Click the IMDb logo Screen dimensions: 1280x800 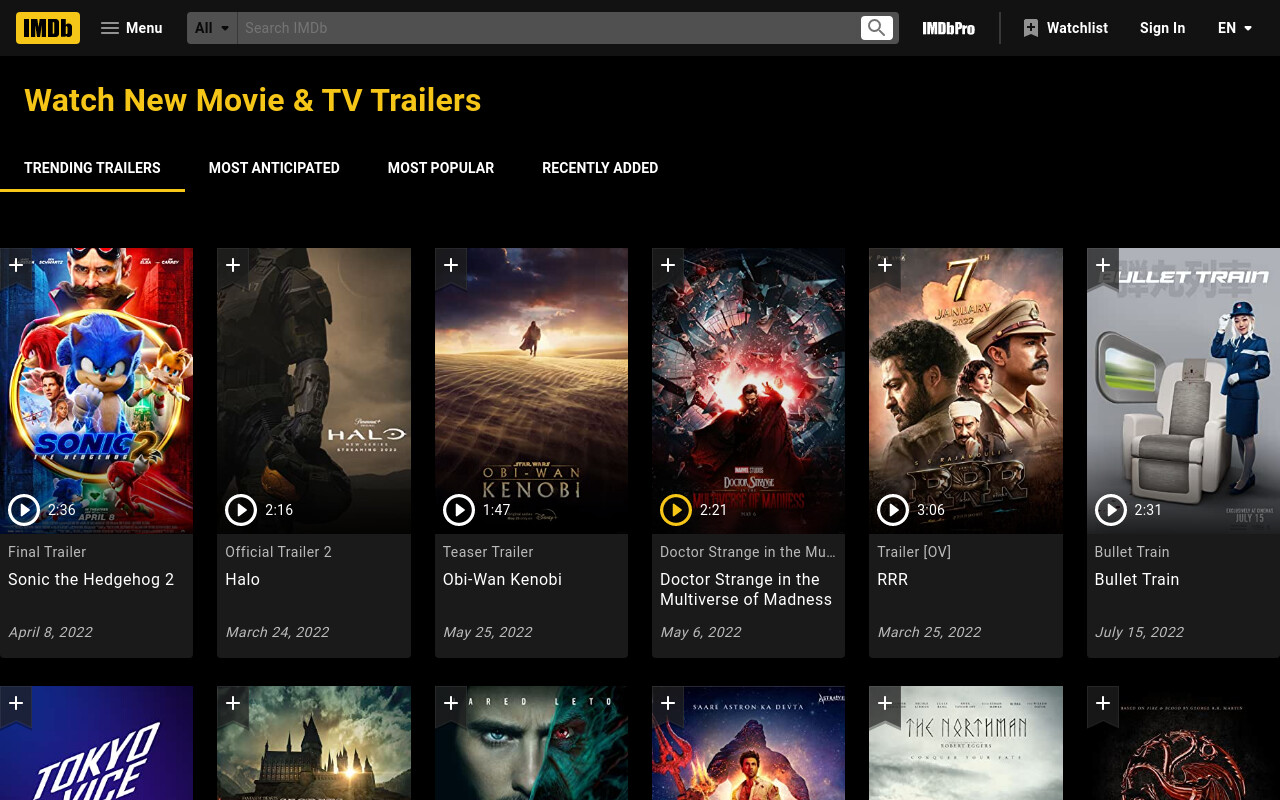[48, 28]
